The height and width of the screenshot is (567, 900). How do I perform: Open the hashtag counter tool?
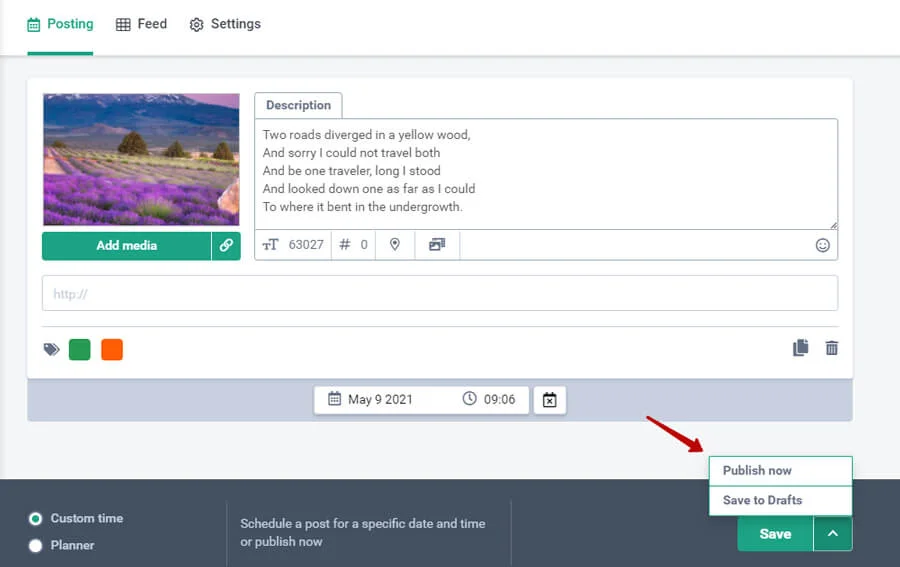tap(345, 245)
